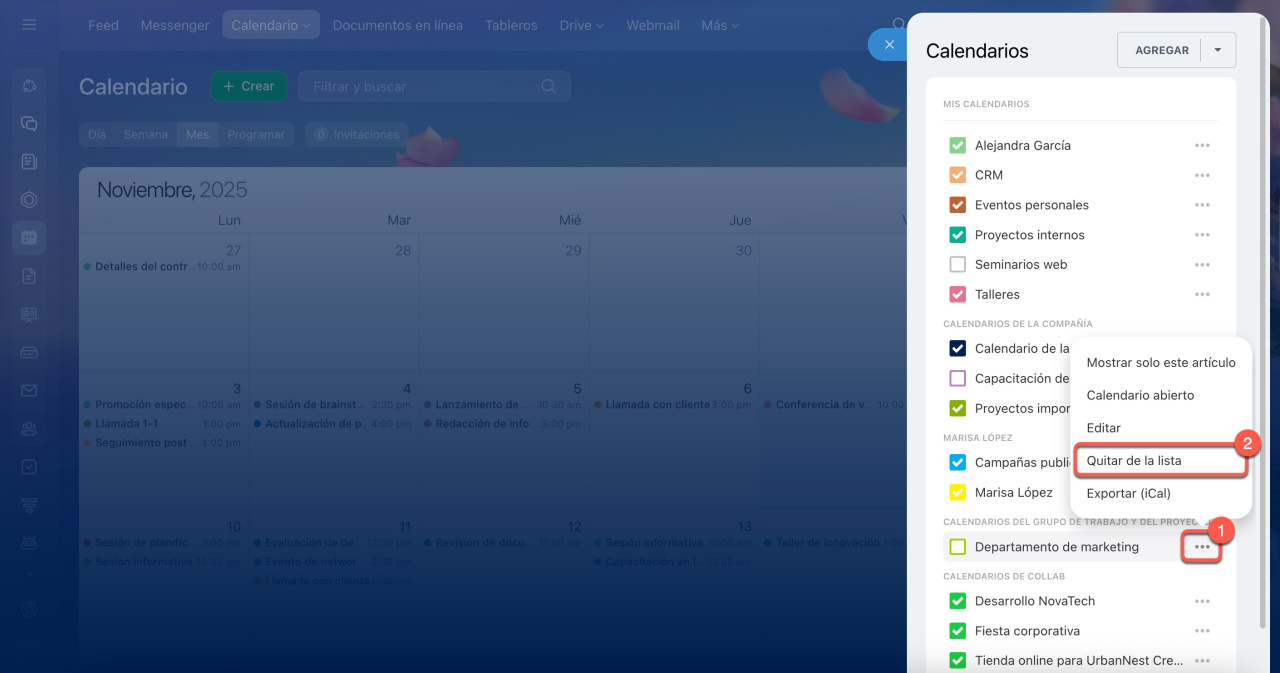Enable the Seminarios web calendar checkbox
Image resolution: width=1280 pixels, height=673 pixels.
[957, 265]
